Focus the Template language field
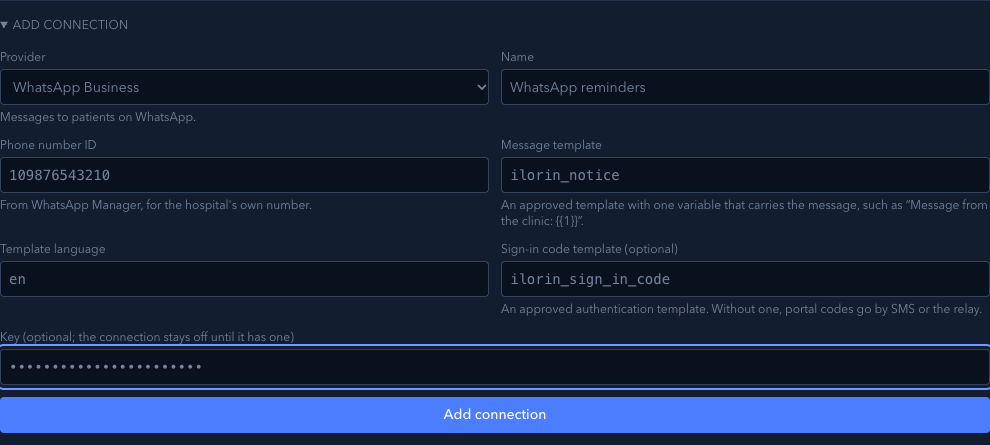The image size is (990, 445). point(244,279)
